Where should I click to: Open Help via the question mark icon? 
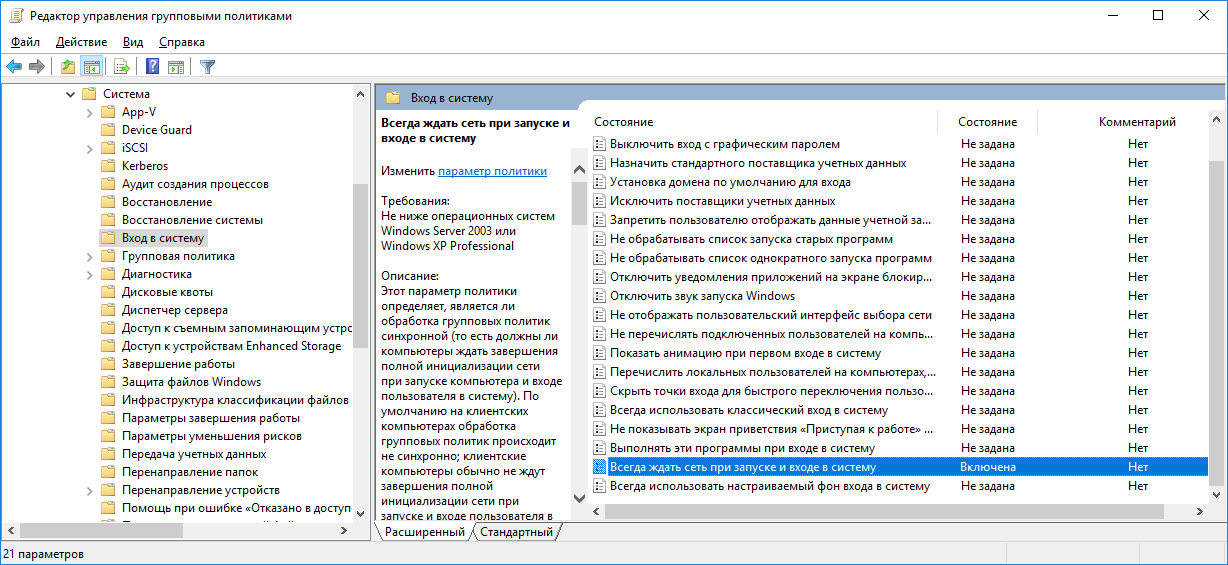(x=152, y=67)
